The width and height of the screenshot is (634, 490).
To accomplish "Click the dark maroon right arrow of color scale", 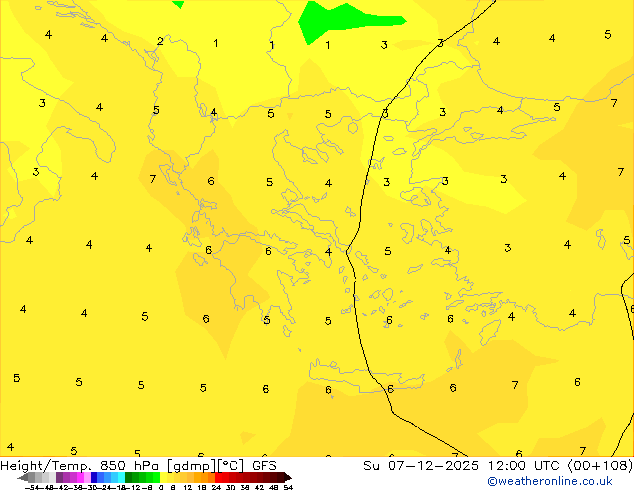I will (x=288, y=477).
